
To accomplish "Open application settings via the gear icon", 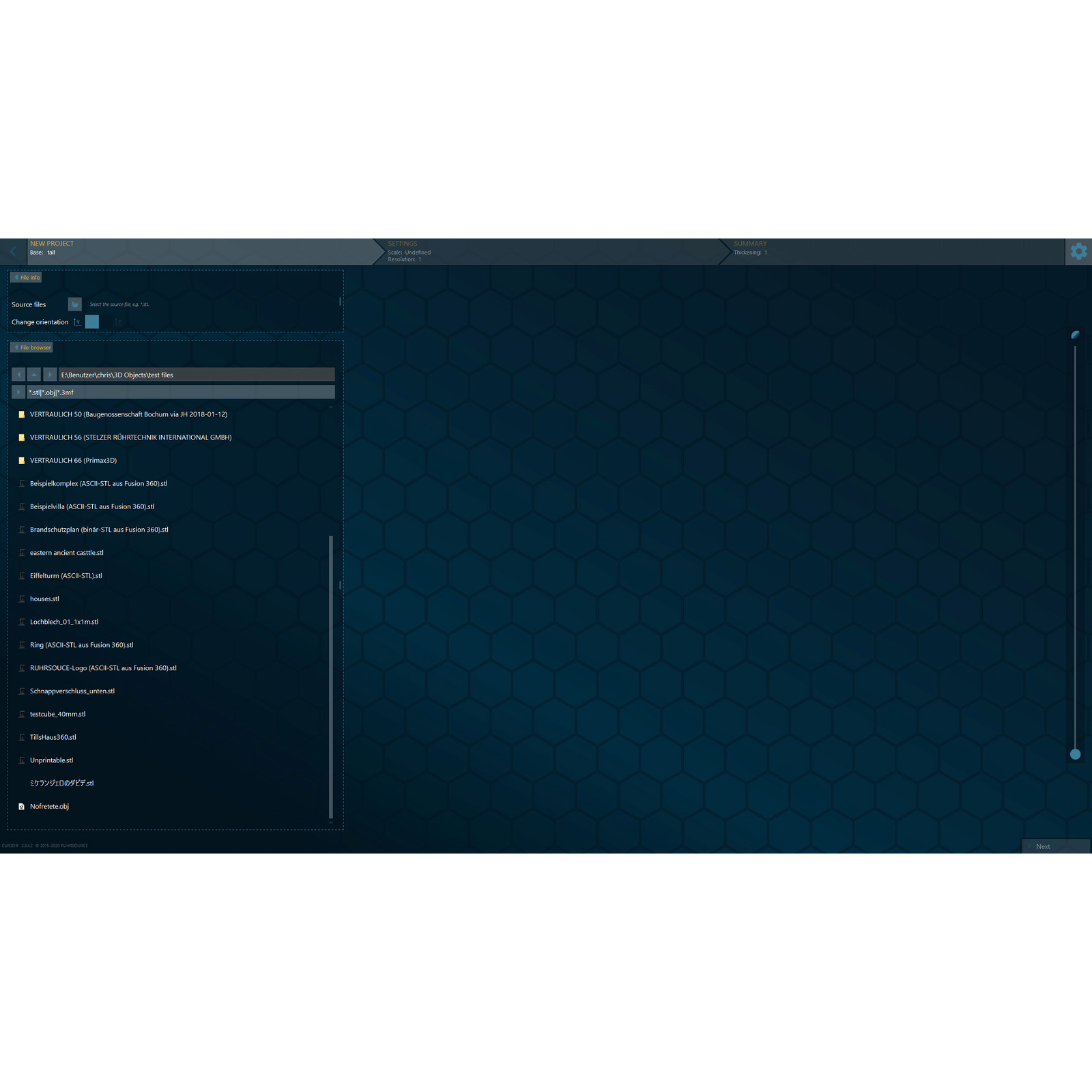I will point(1079,251).
